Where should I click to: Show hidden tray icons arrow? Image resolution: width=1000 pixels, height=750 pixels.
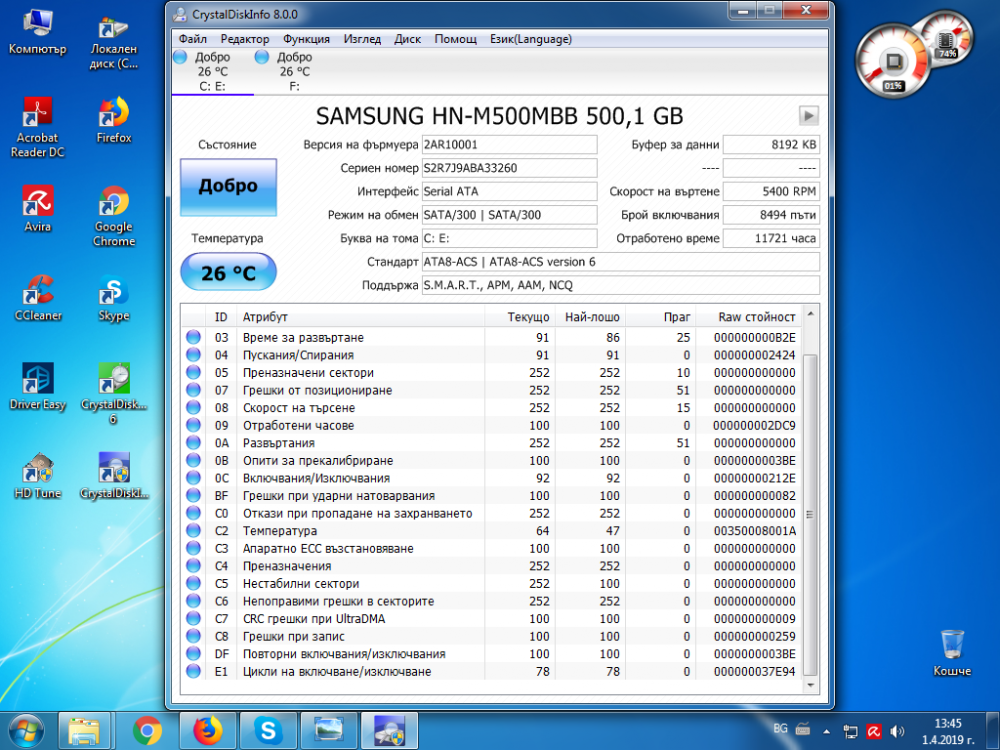click(827, 732)
